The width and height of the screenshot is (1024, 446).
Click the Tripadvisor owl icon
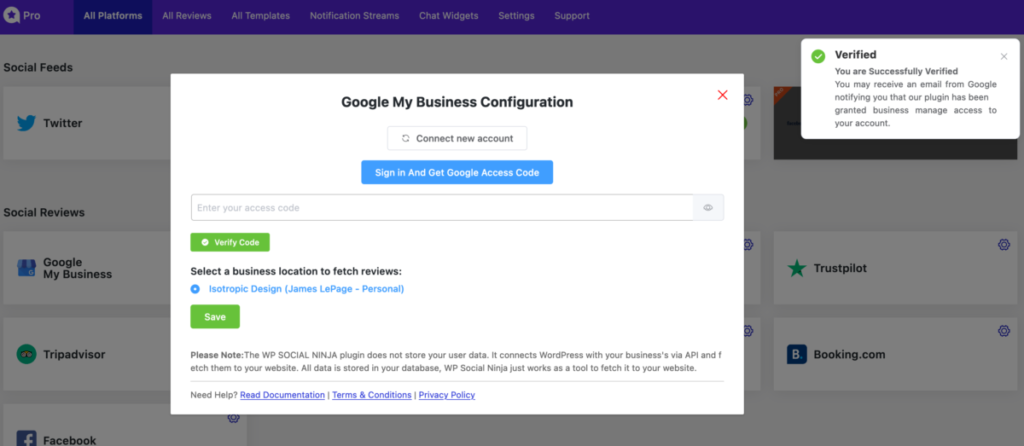point(26,354)
